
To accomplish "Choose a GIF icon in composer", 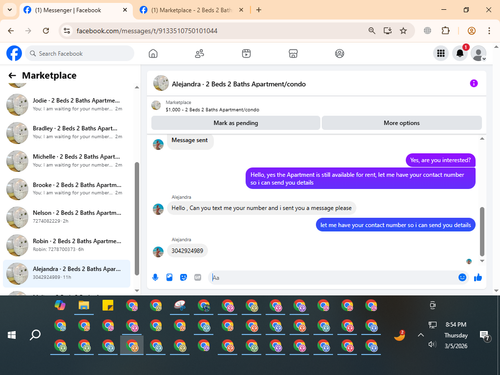I will (198, 277).
